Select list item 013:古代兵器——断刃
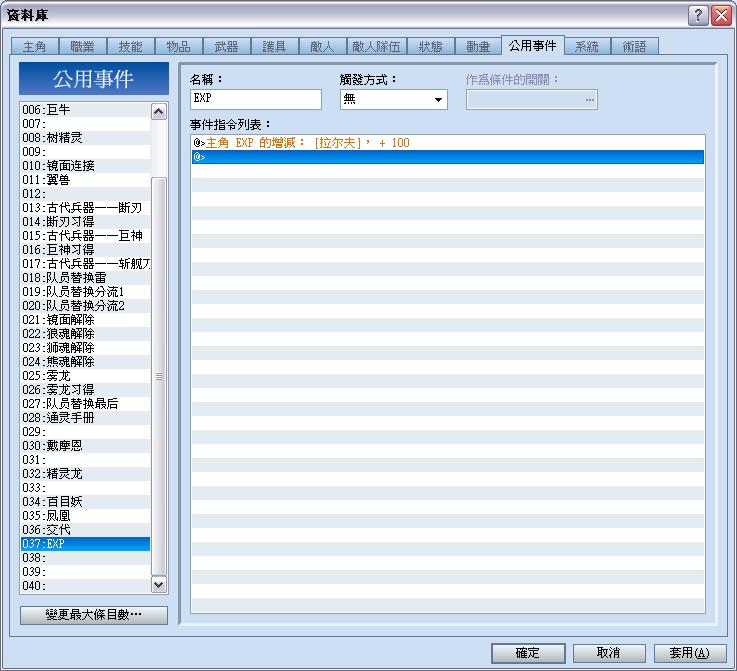 86,208
